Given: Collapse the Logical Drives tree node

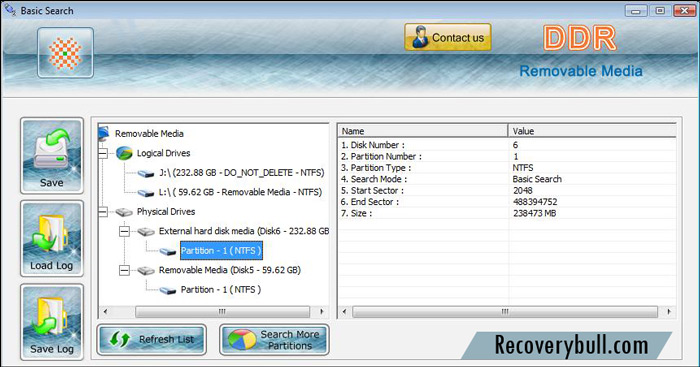Looking at the screenshot, I should [x=103, y=154].
